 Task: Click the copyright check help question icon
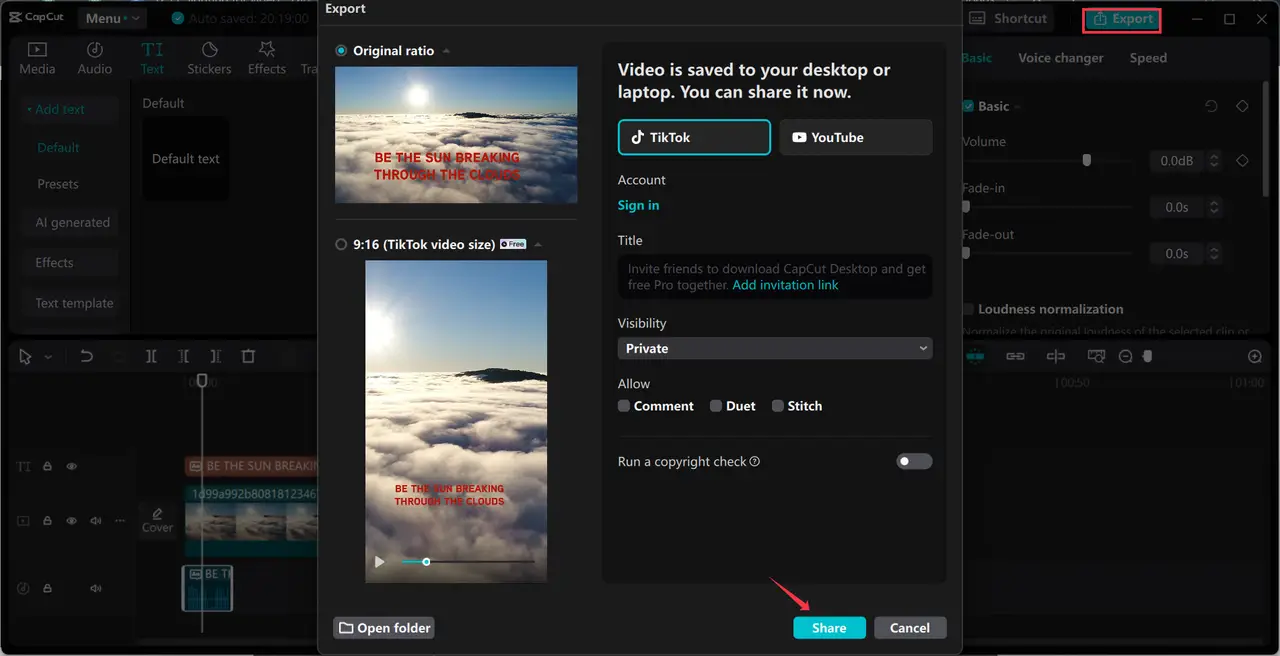coord(755,462)
